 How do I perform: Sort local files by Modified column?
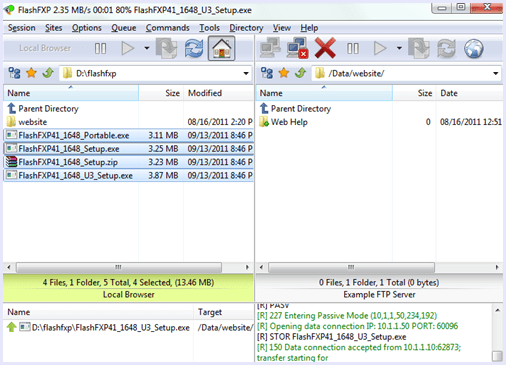[x=219, y=93]
